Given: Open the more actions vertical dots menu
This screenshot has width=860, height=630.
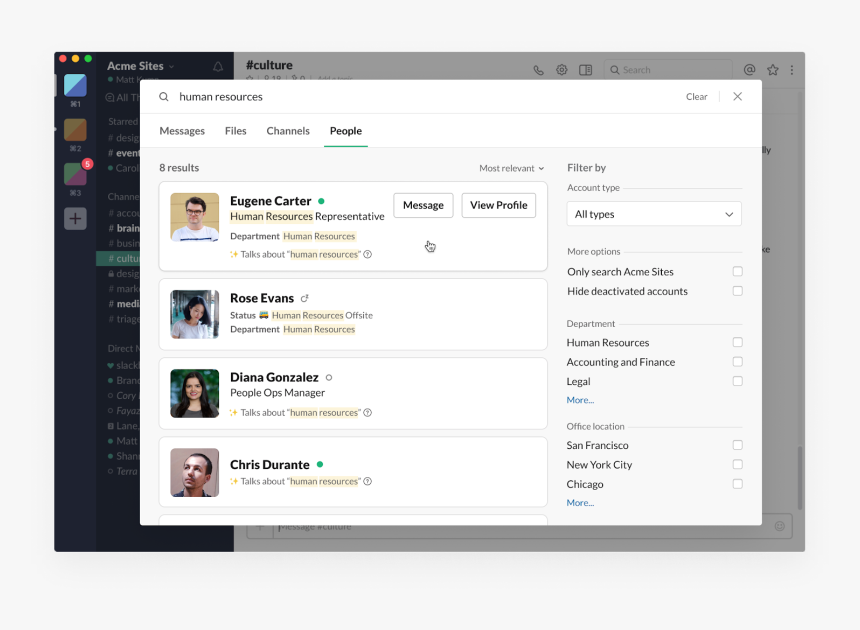Looking at the screenshot, I should (x=792, y=69).
